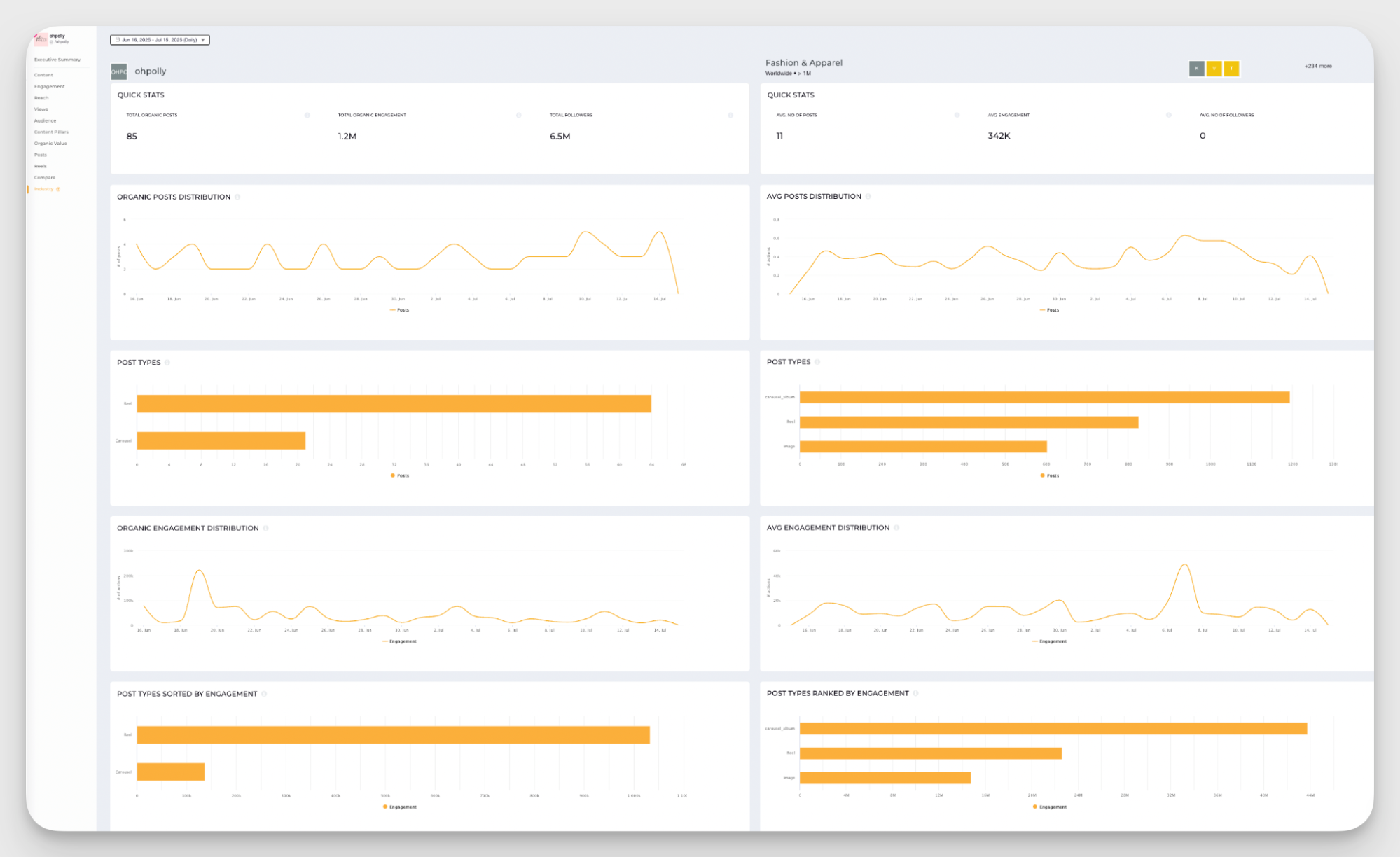Screen dimensions: 1400x857
Task: Click the Fashion & Apparel industry title
Action: tap(804, 62)
